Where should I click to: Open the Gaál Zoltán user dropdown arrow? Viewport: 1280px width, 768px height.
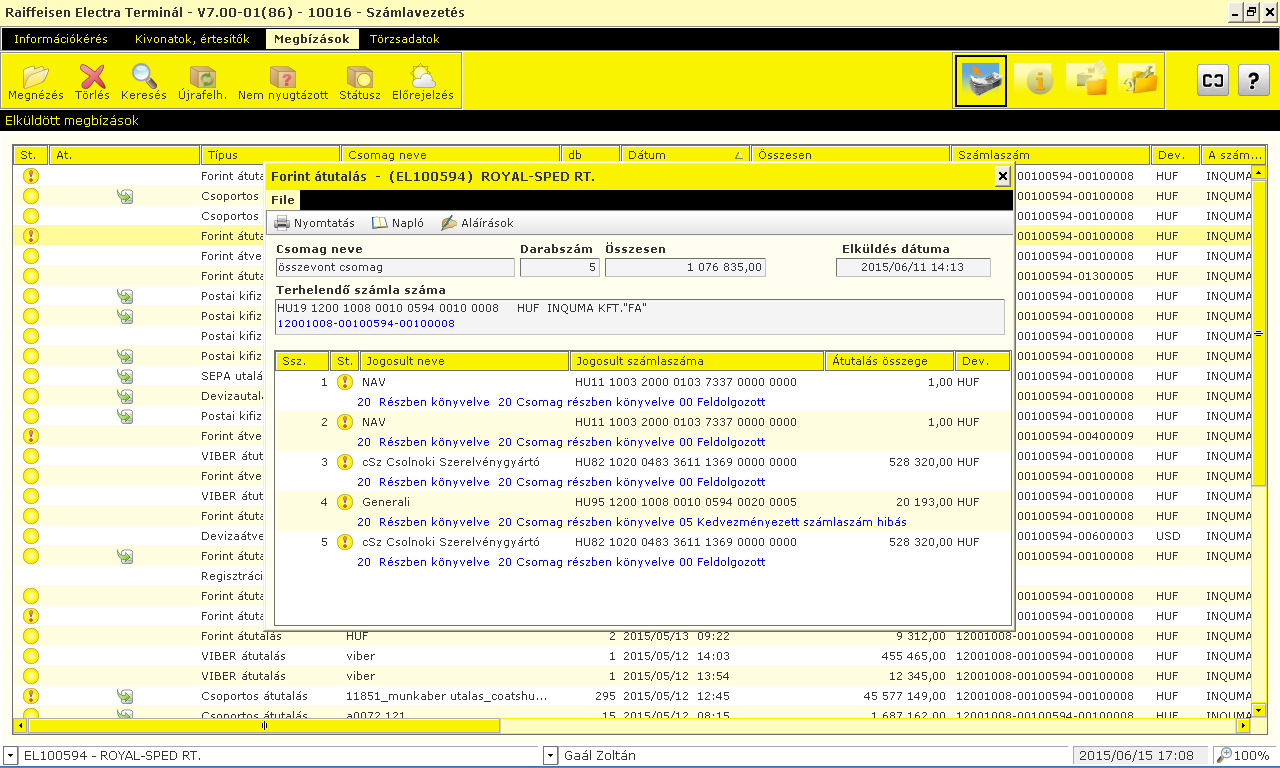(x=551, y=756)
